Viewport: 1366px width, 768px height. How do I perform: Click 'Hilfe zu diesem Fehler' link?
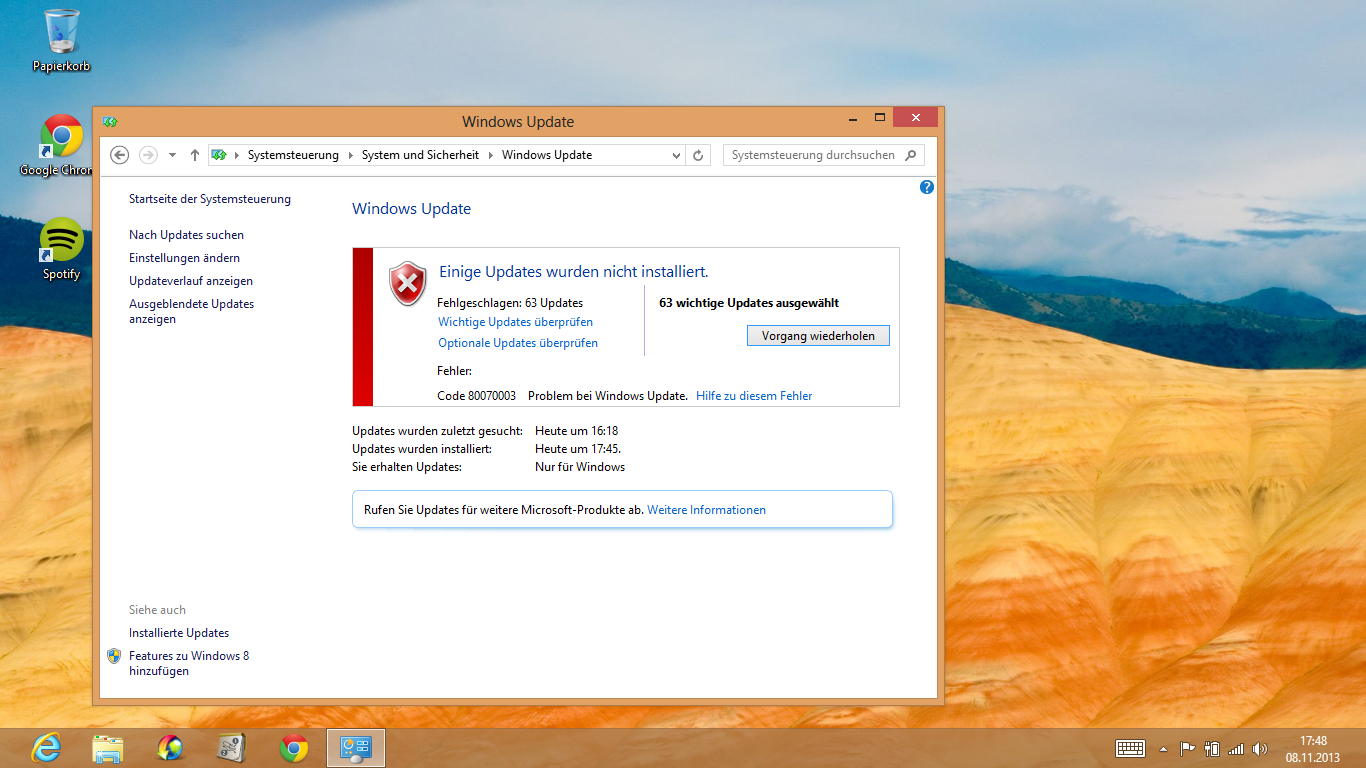tap(754, 396)
